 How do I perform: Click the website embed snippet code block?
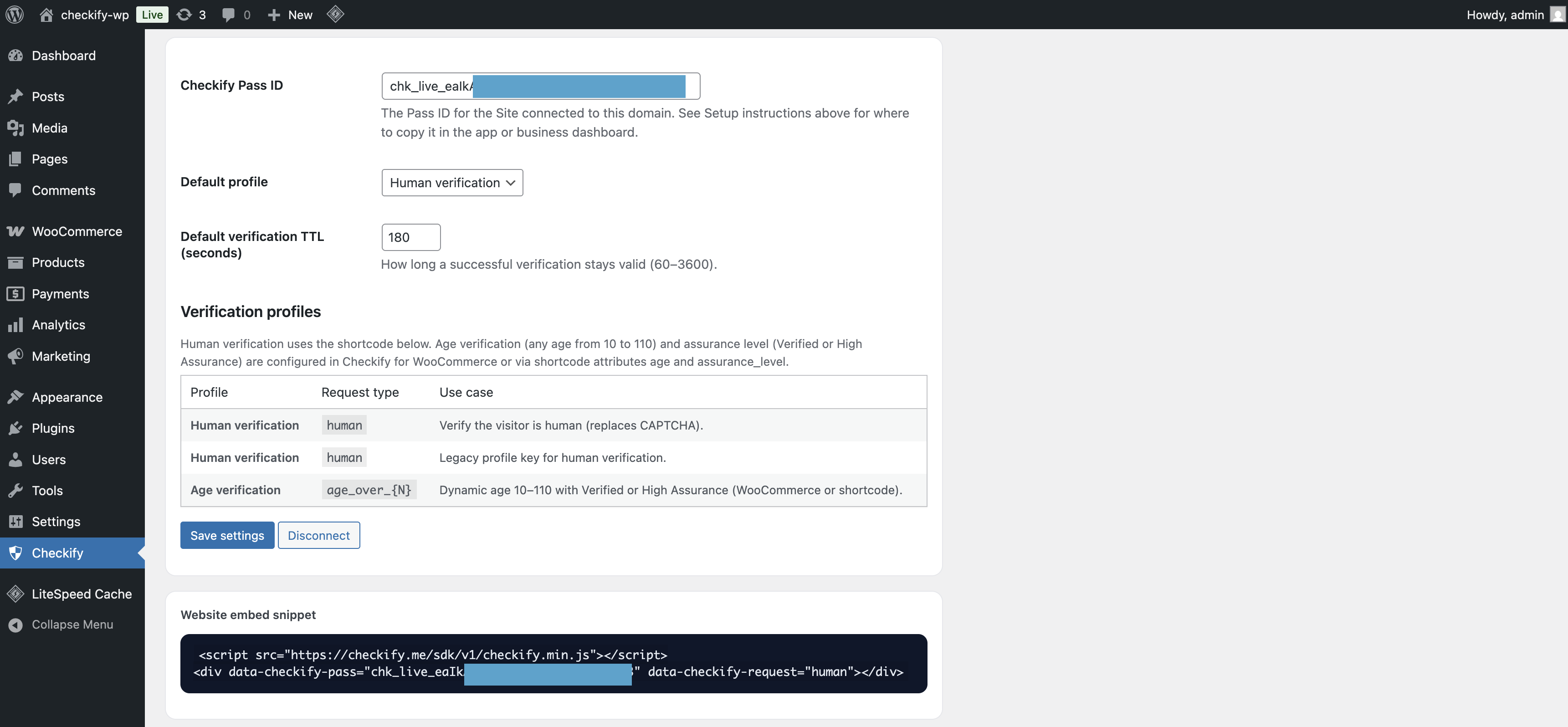[x=553, y=664]
